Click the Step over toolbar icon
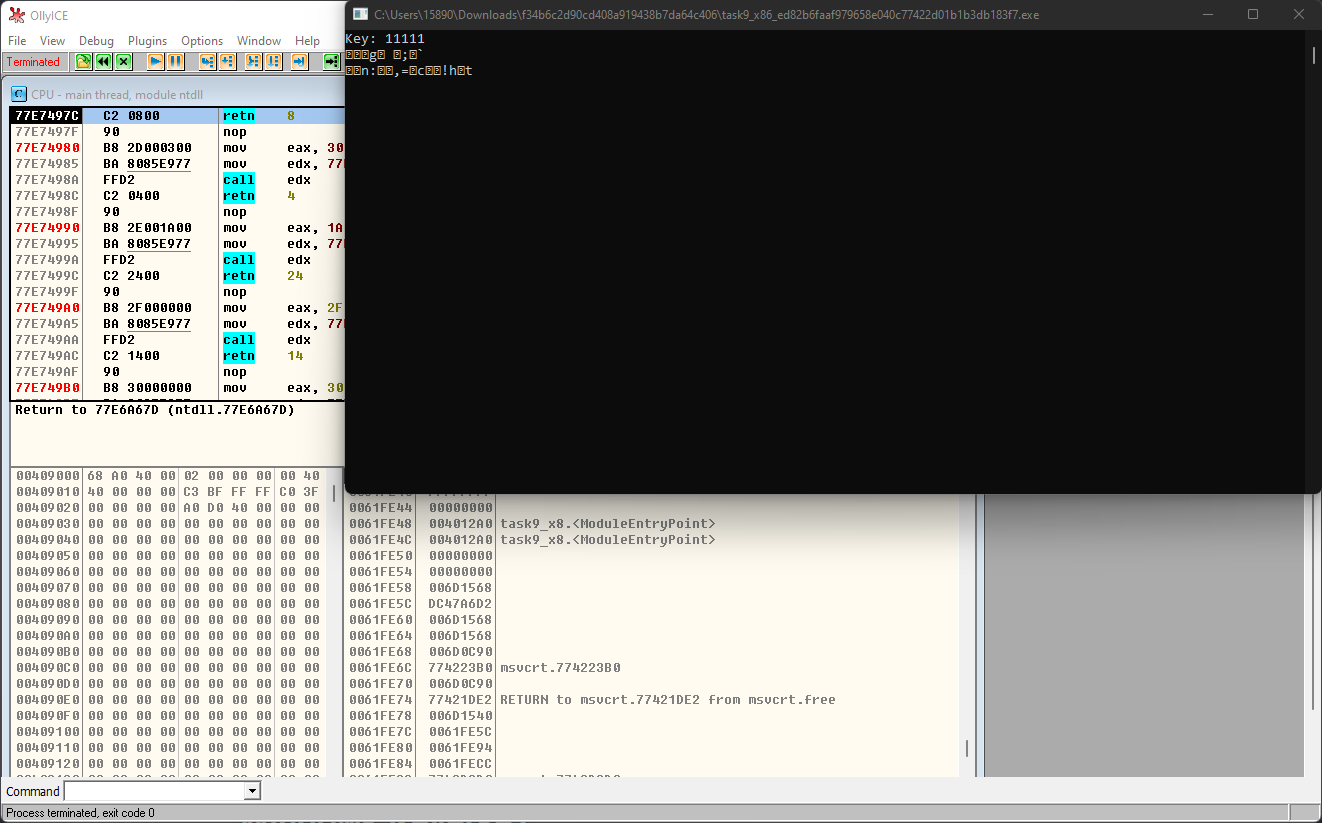1322x823 pixels. (228, 62)
